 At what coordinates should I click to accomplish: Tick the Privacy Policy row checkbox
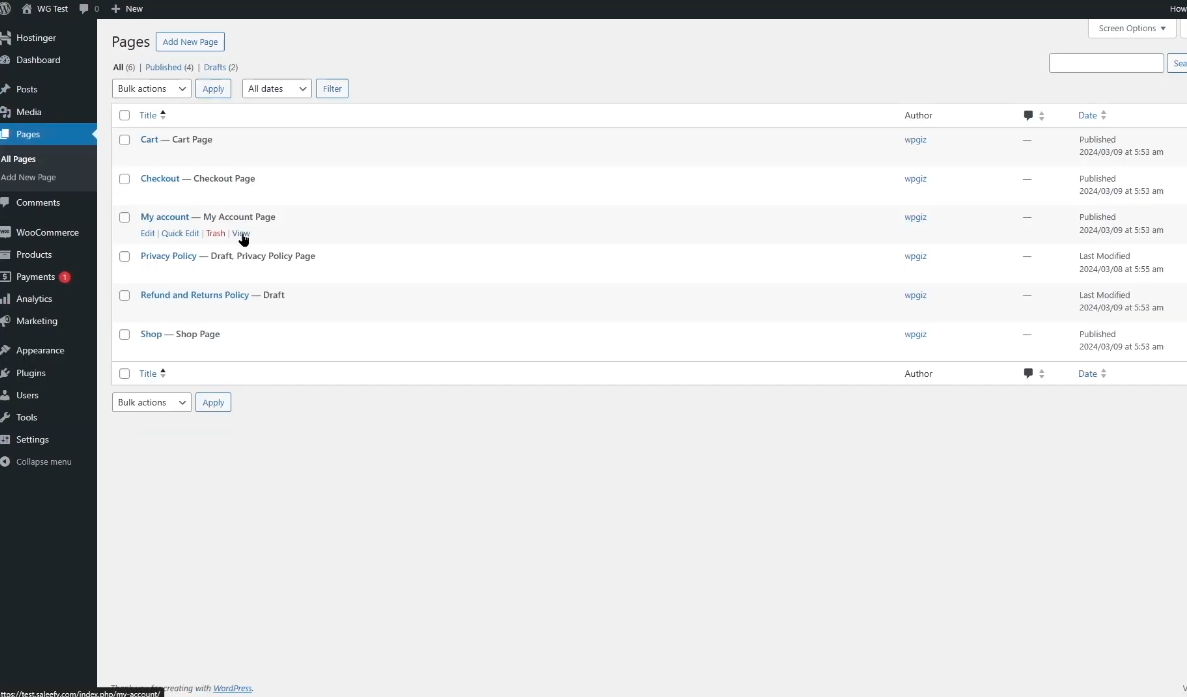point(125,257)
